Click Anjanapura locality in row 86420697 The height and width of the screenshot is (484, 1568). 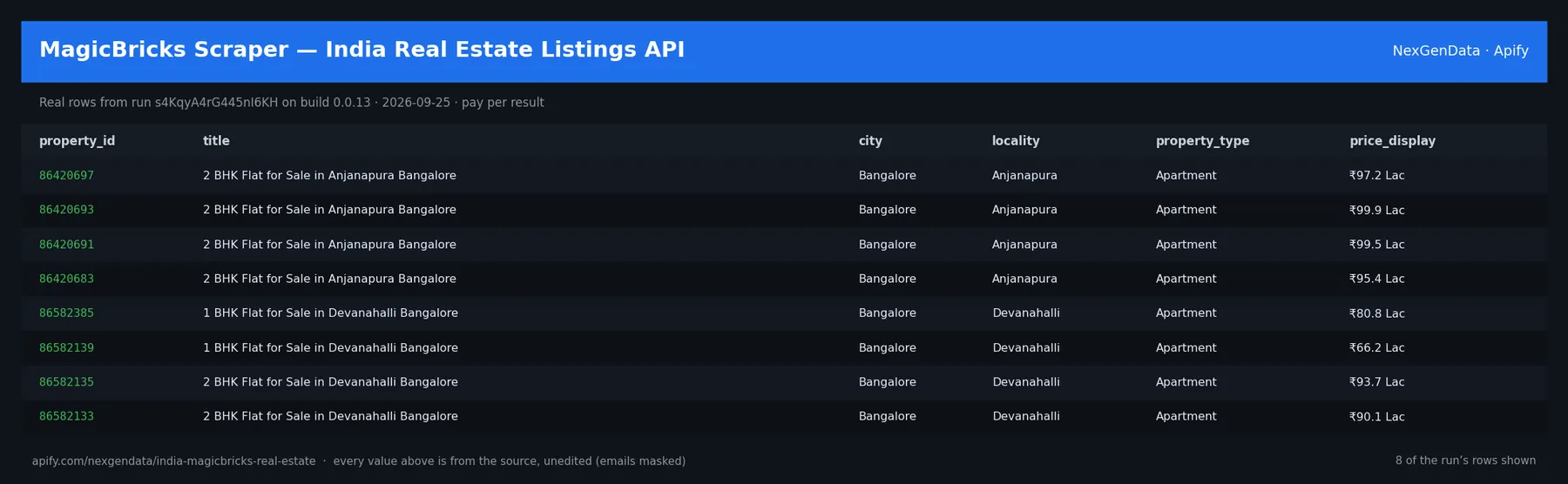click(x=1024, y=176)
